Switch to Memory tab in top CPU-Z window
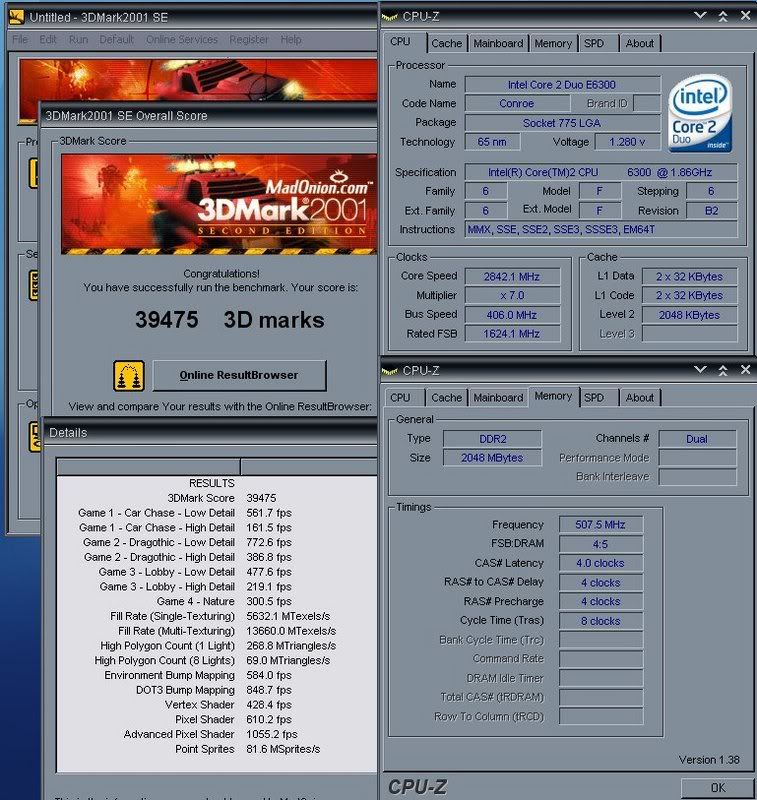This screenshot has height=800, width=757. [553, 43]
